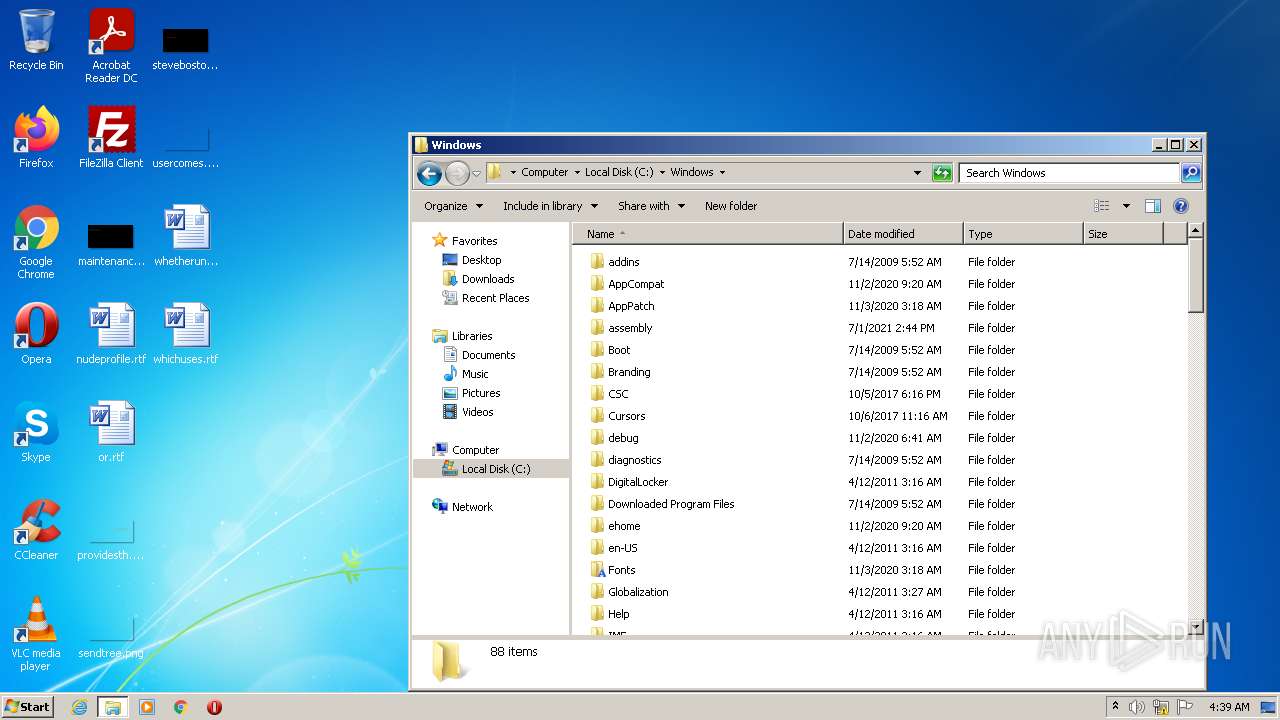
Task: Open Firefox desktop shortcut
Action: [36, 137]
